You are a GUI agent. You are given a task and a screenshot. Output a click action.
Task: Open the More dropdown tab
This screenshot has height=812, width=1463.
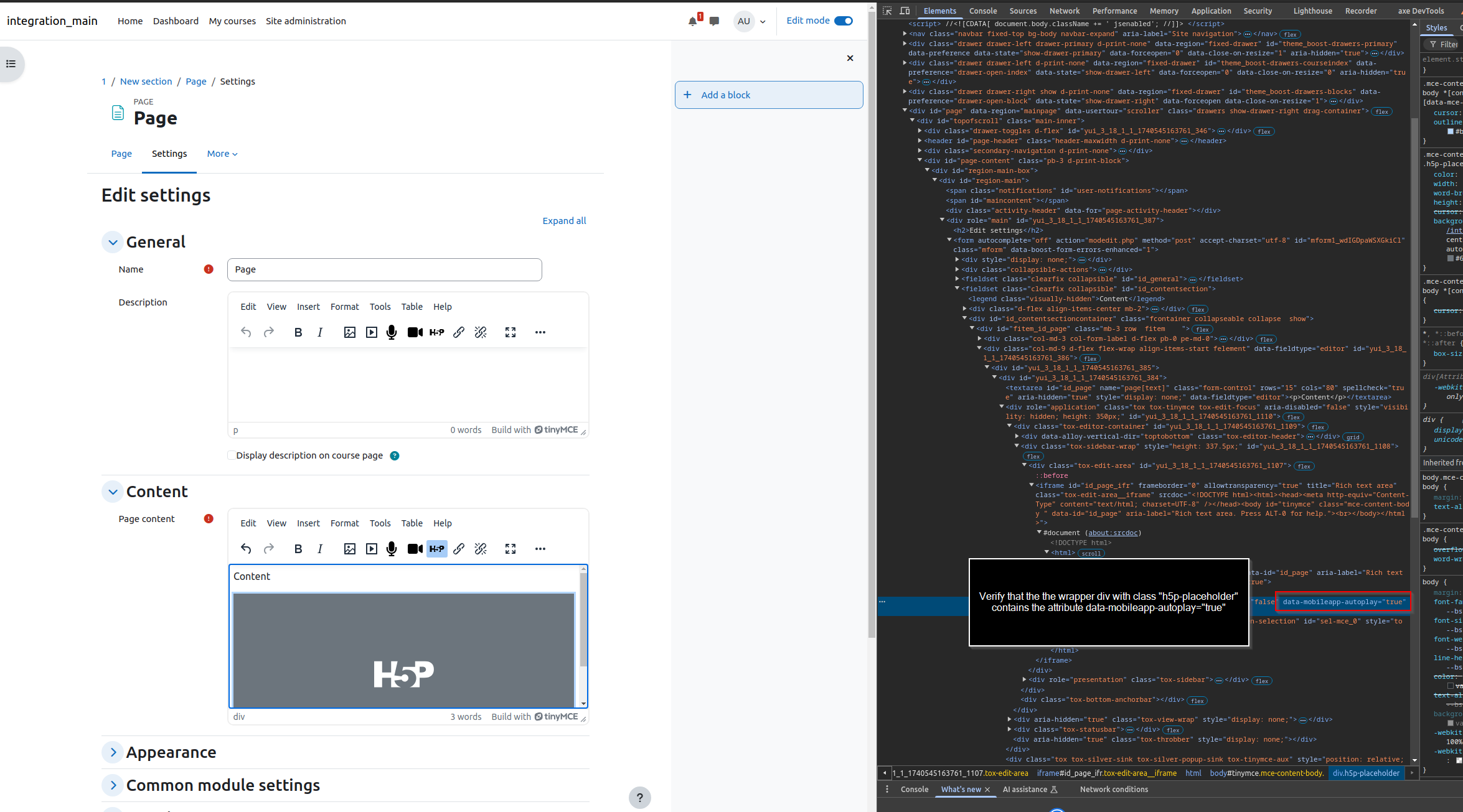pyautogui.click(x=222, y=154)
